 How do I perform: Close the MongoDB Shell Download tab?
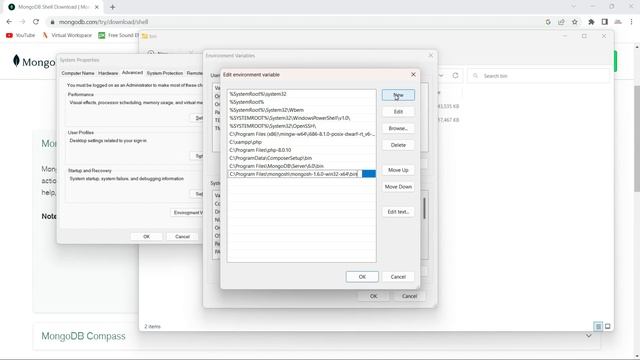click(97, 7)
